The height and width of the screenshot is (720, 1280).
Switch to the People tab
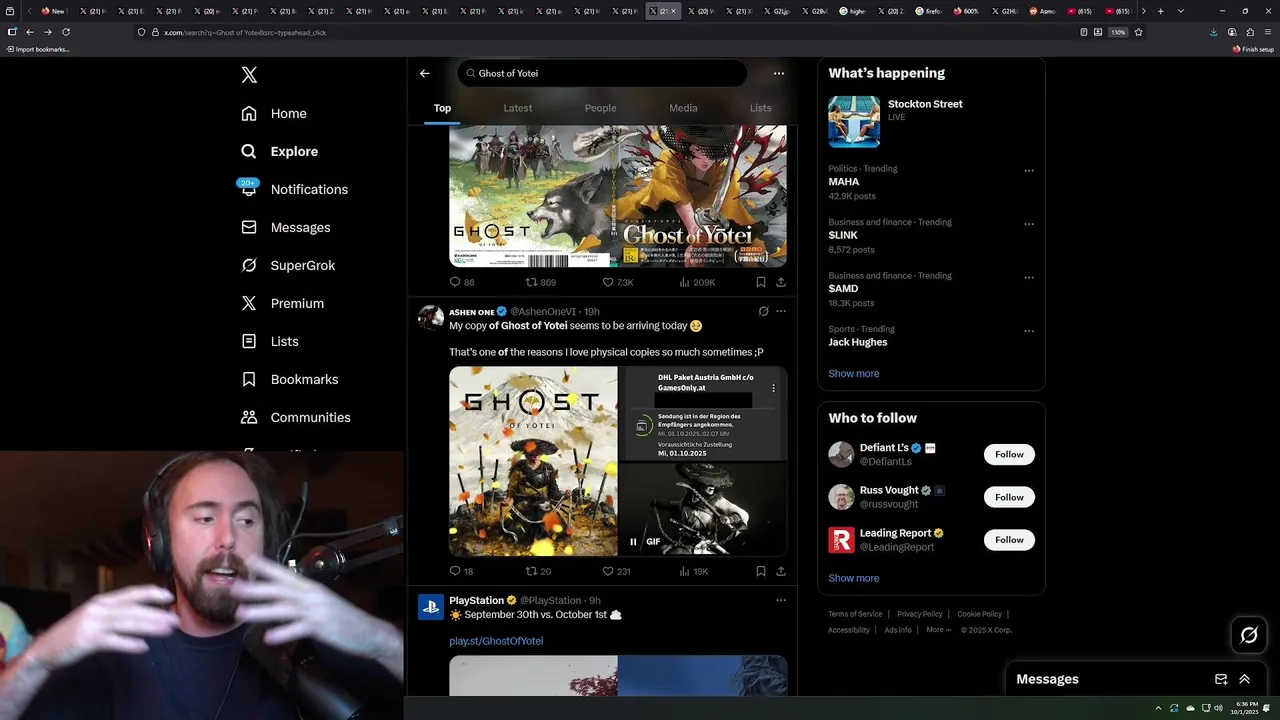600,108
